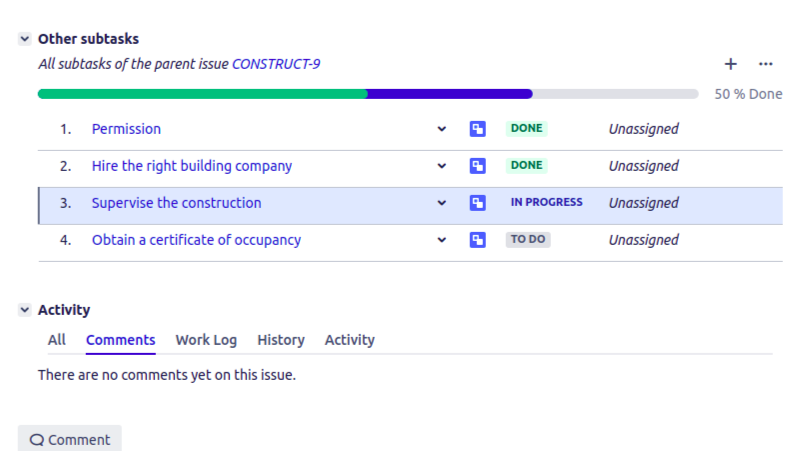Open parent issue CONSTRUCT-9 link
Screen dimensions: 793x451
click(276, 64)
